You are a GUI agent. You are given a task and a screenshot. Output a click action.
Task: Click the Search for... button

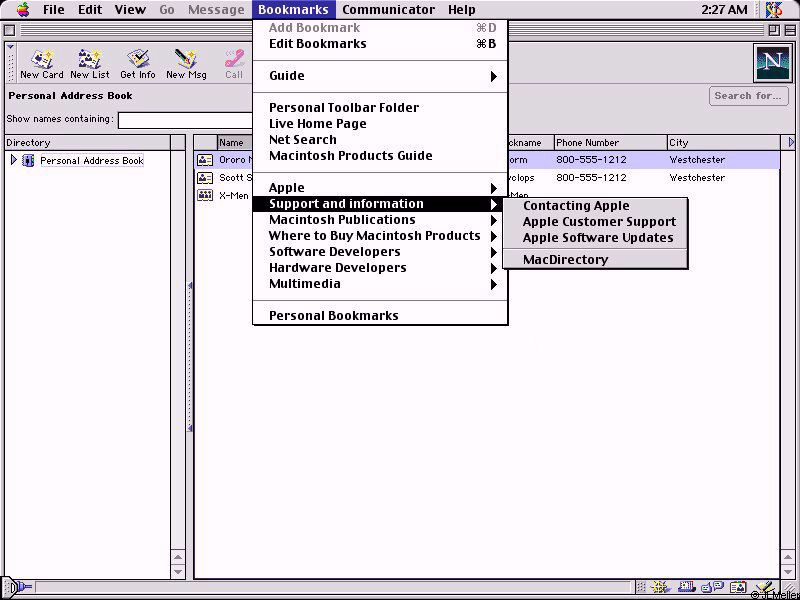click(x=748, y=96)
